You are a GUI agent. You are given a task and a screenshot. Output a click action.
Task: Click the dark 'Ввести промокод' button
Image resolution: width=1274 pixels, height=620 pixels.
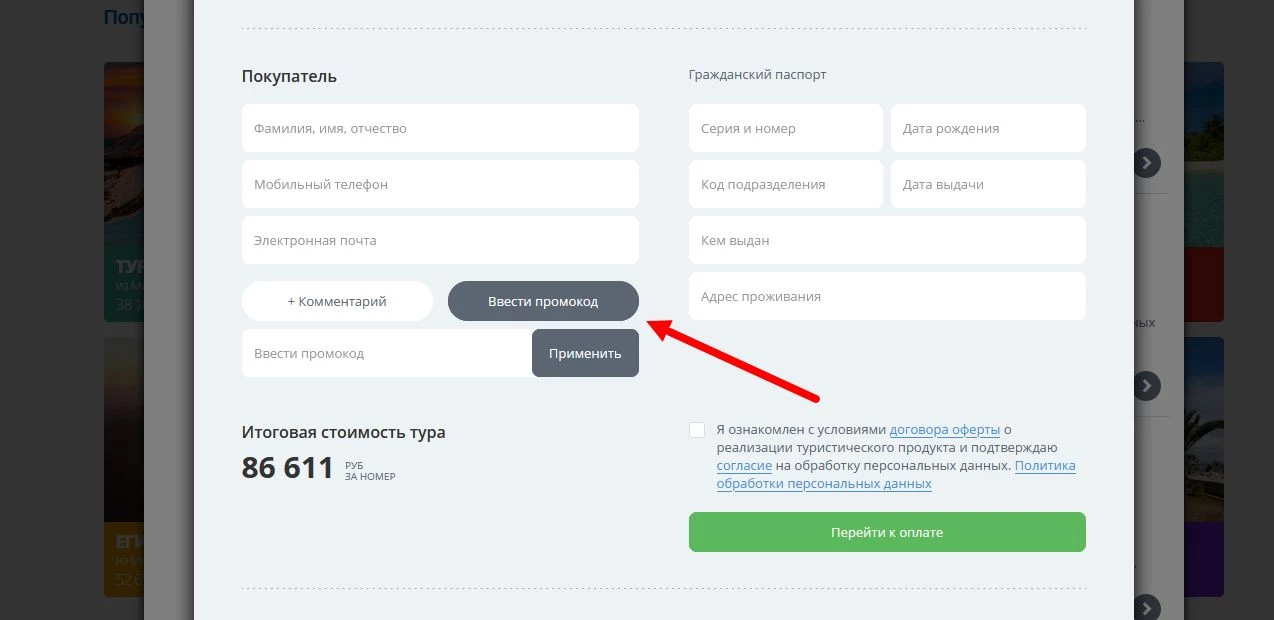543,301
